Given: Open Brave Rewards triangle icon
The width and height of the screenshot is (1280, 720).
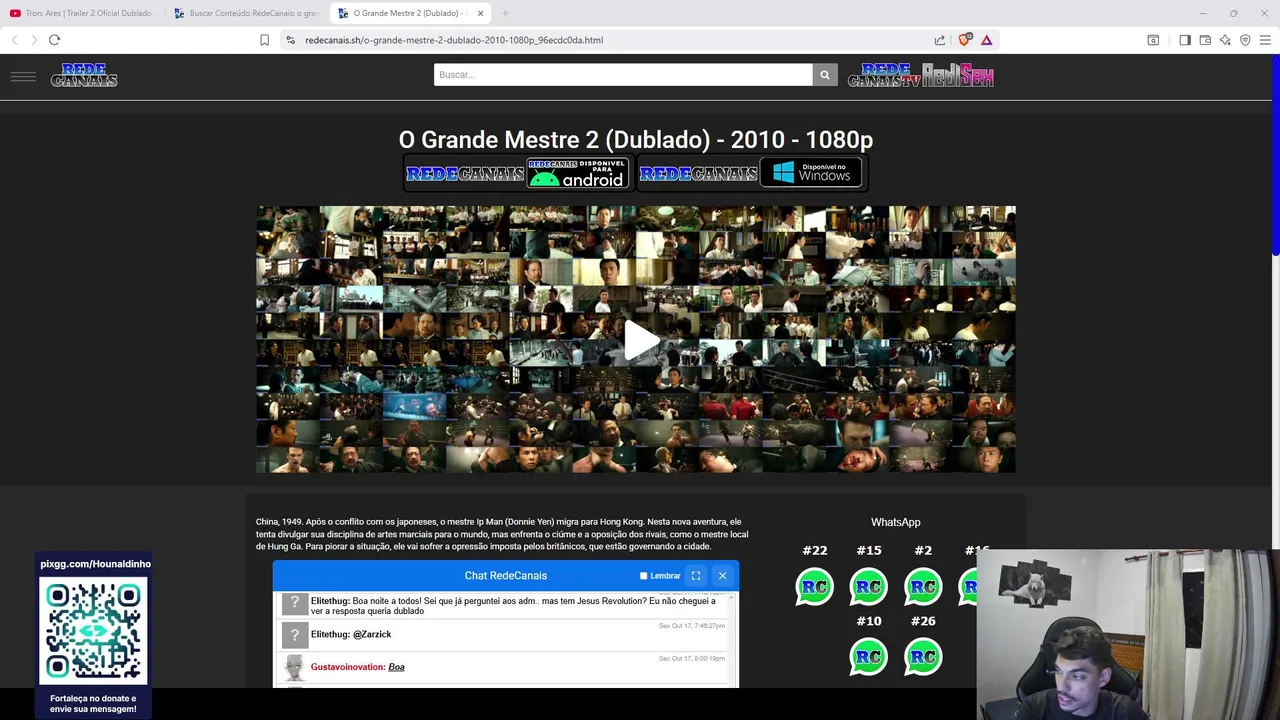Looking at the screenshot, I should [x=986, y=40].
